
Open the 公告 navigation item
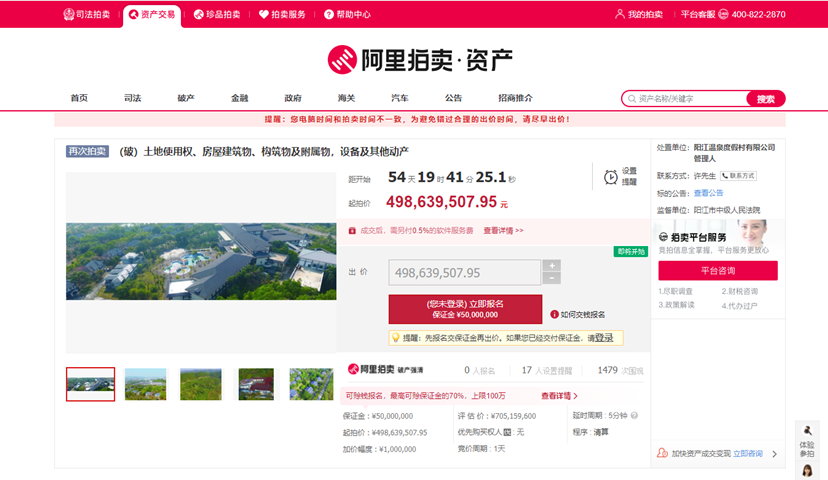[453, 98]
